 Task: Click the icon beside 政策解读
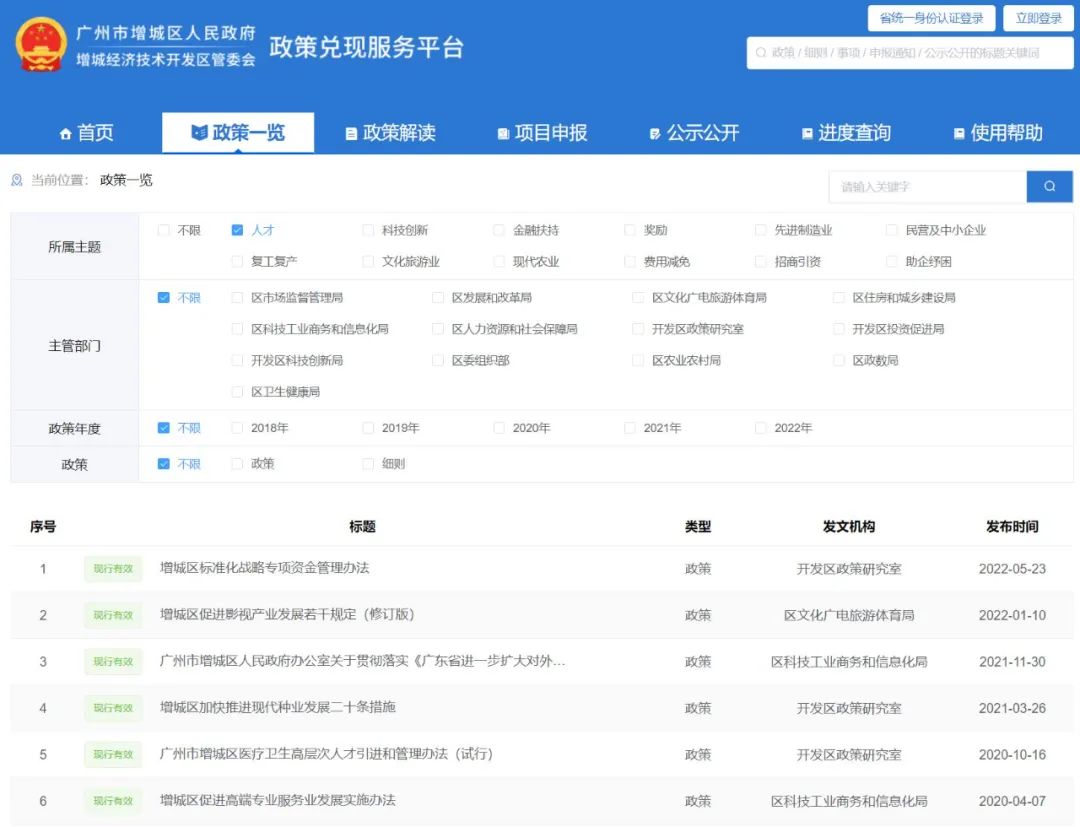click(x=351, y=134)
